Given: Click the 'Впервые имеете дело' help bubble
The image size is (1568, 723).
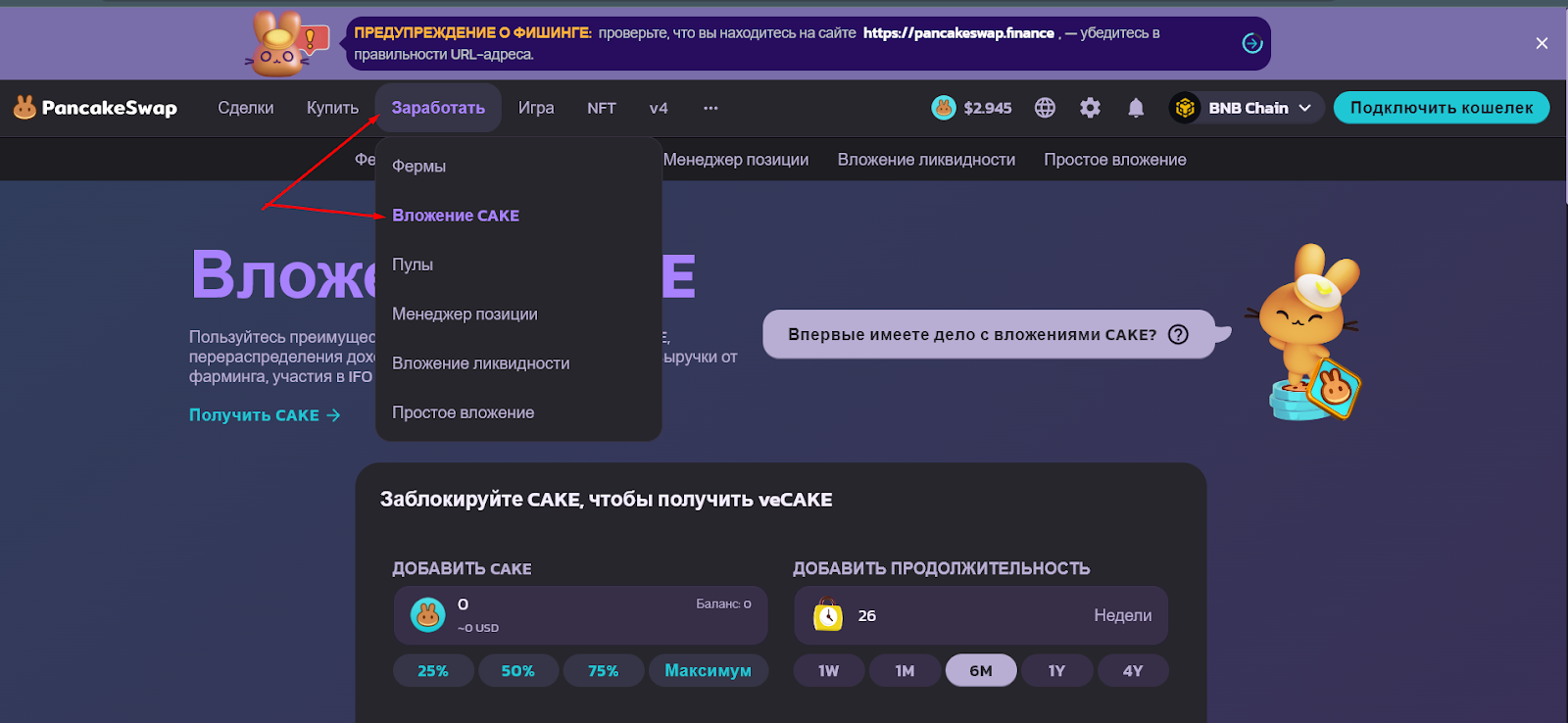Looking at the screenshot, I should tap(989, 334).
